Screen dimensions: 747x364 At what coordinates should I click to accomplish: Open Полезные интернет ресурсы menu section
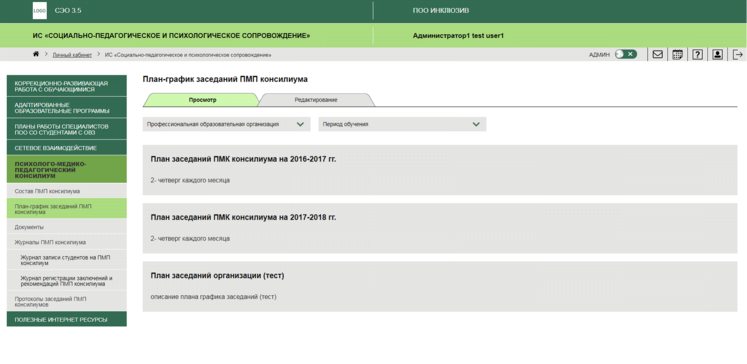point(67,319)
